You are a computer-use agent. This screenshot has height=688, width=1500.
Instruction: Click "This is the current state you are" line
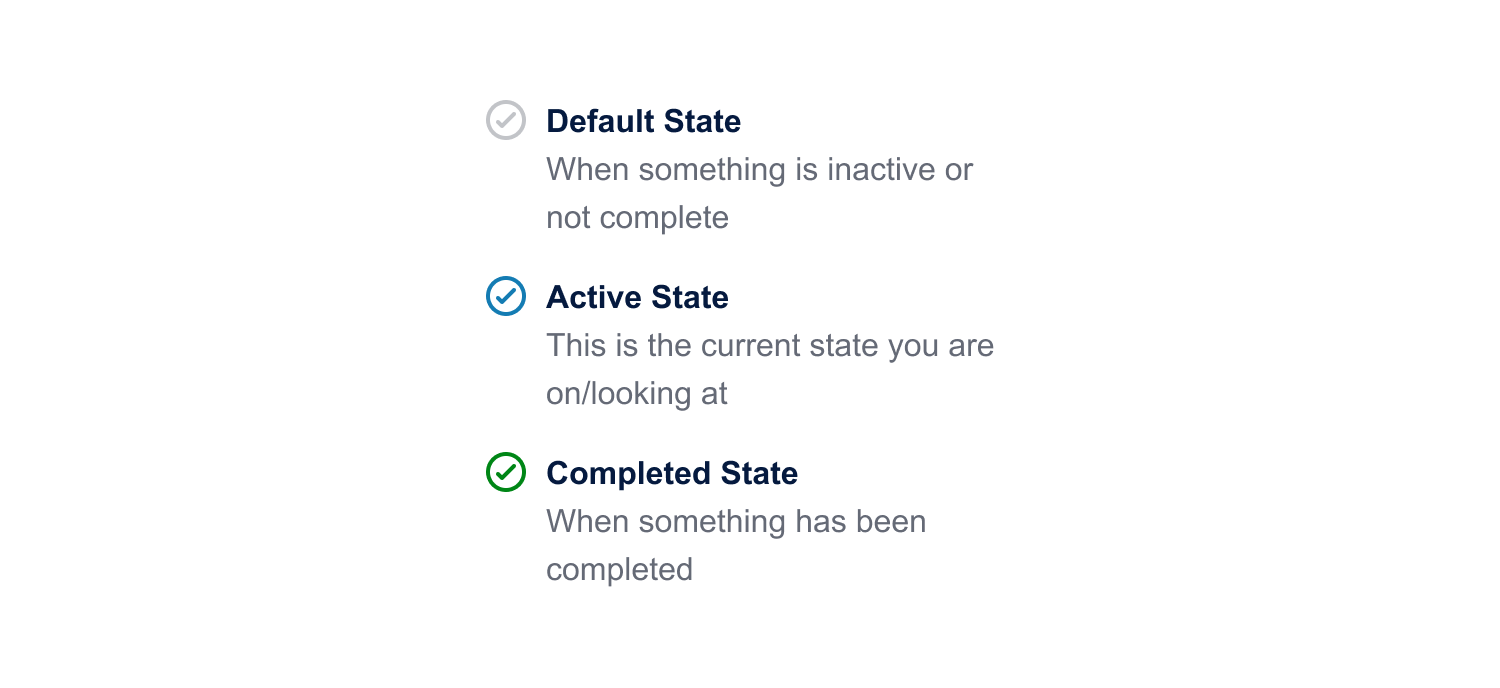[770, 345]
